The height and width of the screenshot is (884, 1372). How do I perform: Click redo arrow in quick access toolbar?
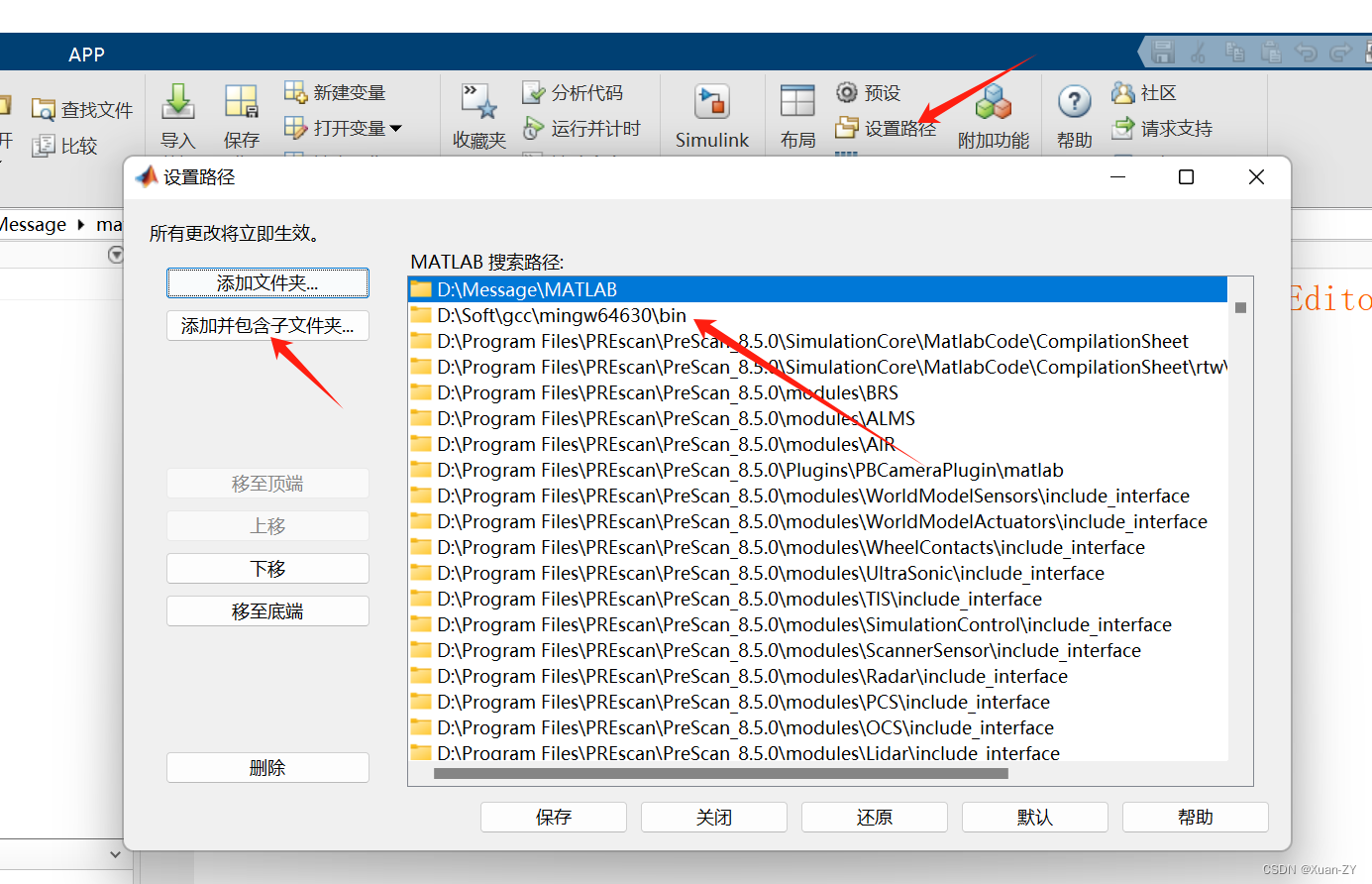click(x=1341, y=52)
